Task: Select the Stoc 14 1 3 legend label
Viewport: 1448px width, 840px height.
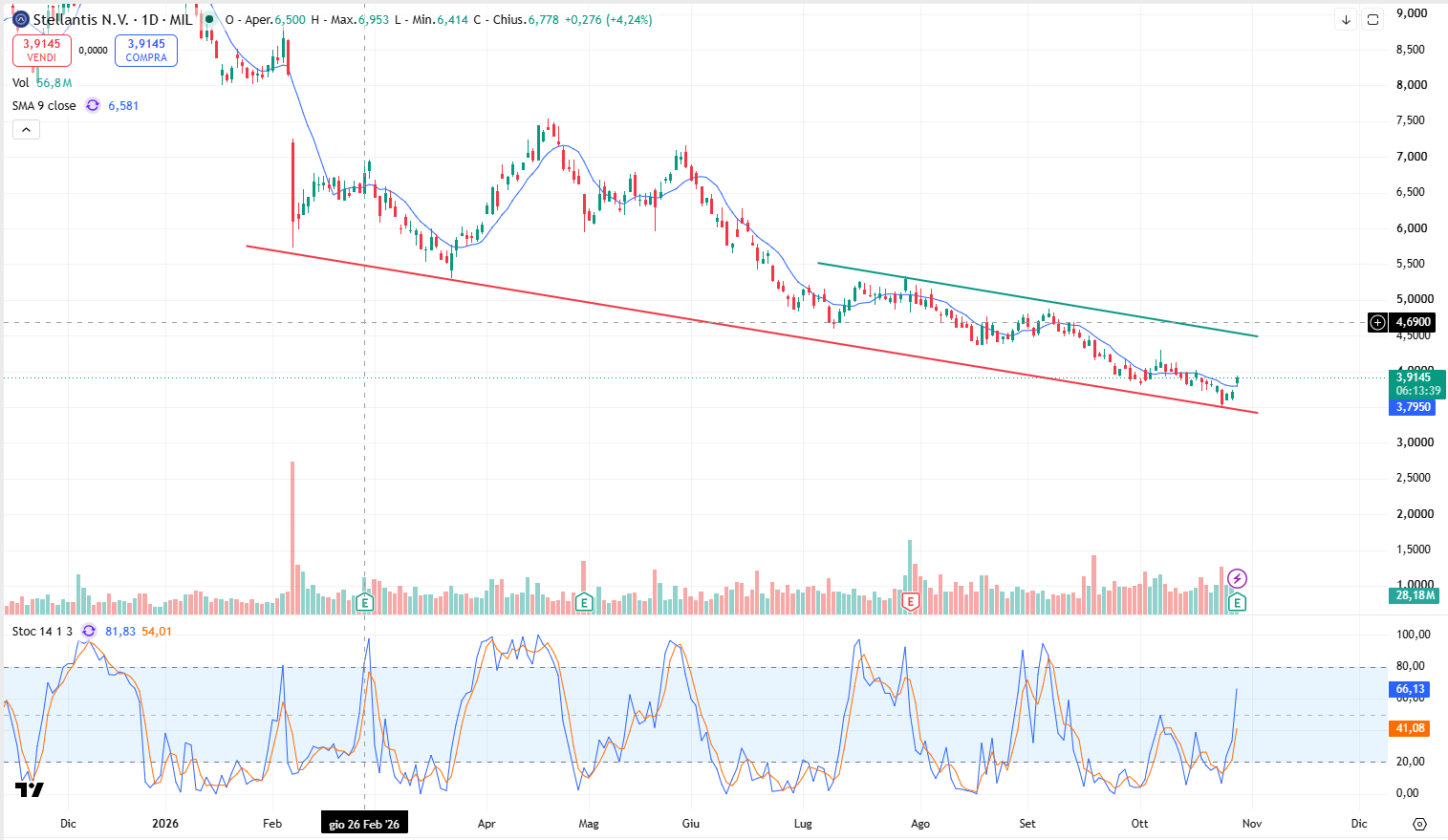Action: pyautogui.click(x=42, y=631)
